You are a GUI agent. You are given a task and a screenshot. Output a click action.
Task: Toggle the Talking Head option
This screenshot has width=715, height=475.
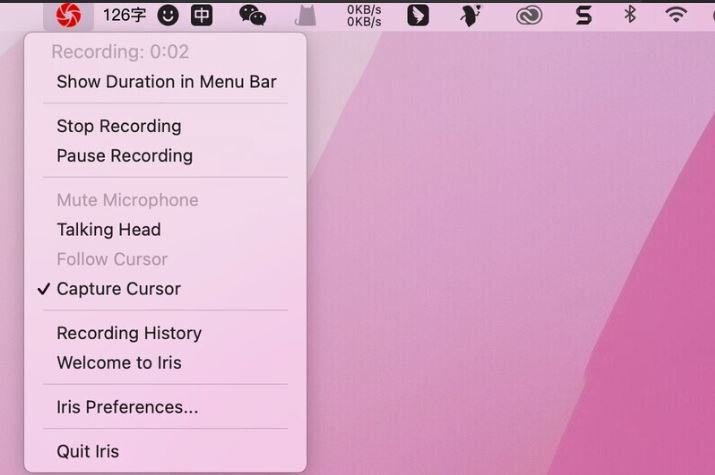[x=166, y=229]
